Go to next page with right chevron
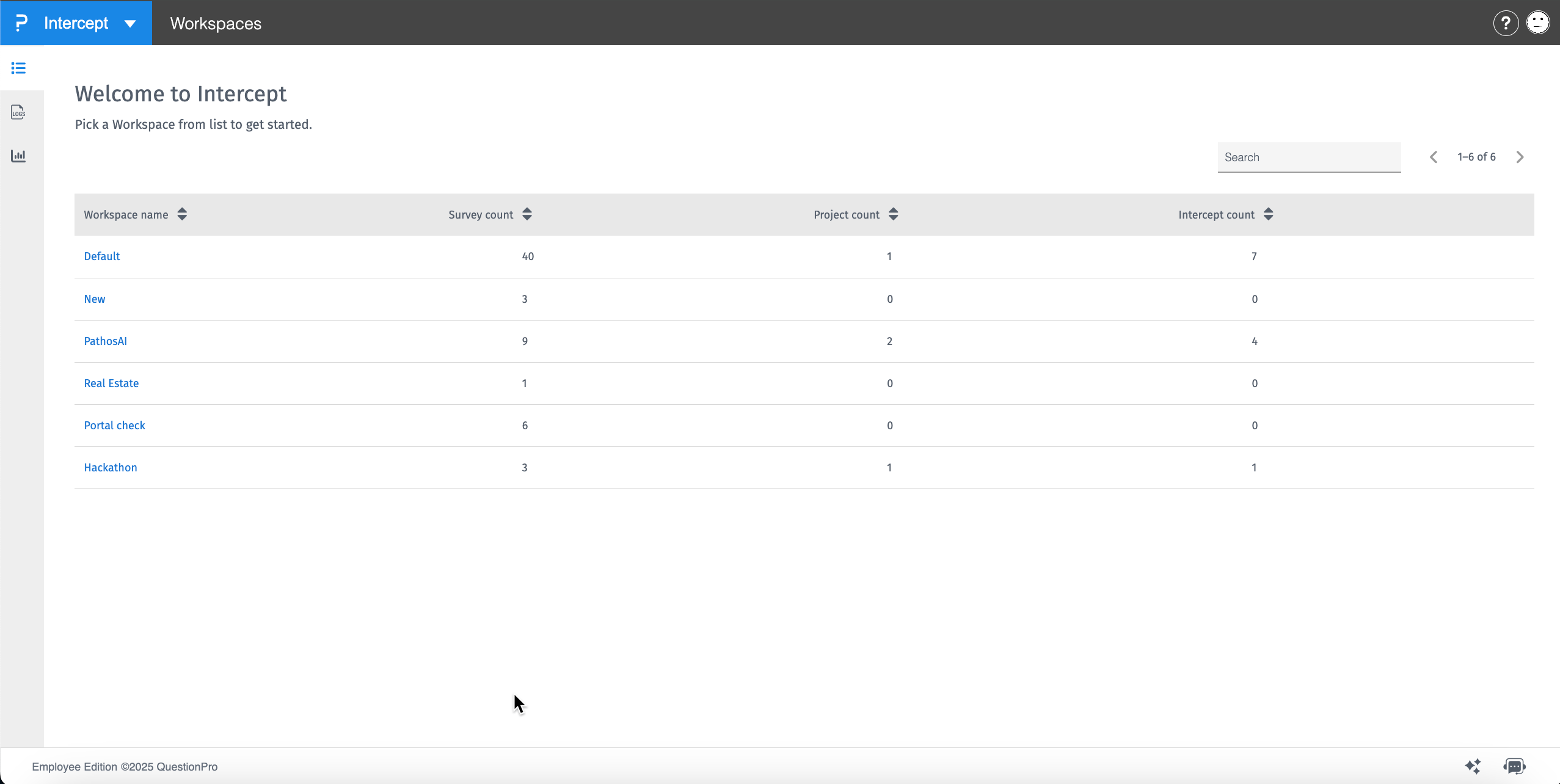 [x=1519, y=157]
